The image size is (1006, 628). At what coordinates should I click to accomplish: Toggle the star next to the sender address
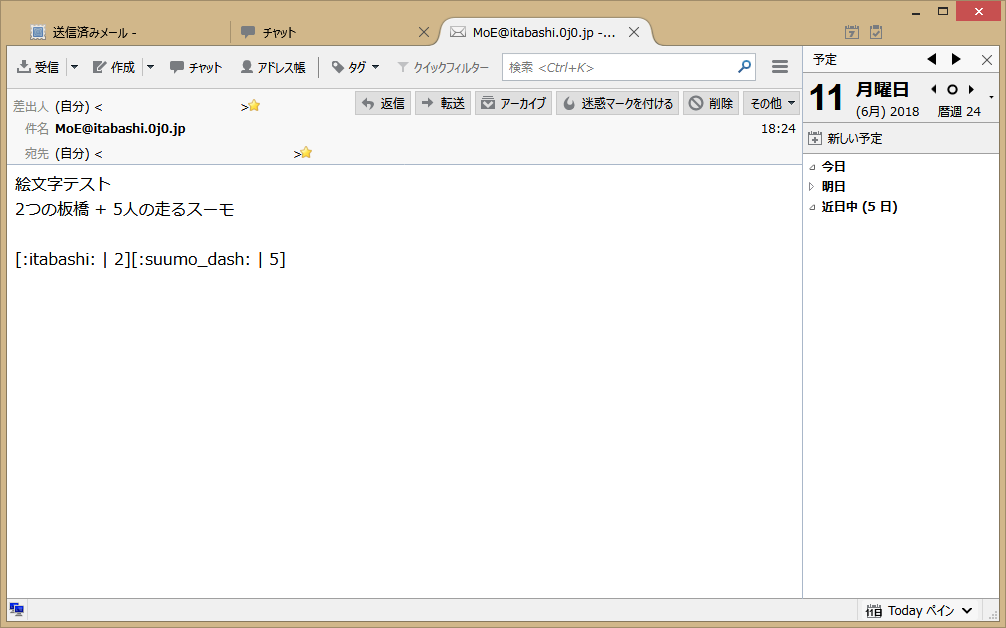pyautogui.click(x=254, y=105)
